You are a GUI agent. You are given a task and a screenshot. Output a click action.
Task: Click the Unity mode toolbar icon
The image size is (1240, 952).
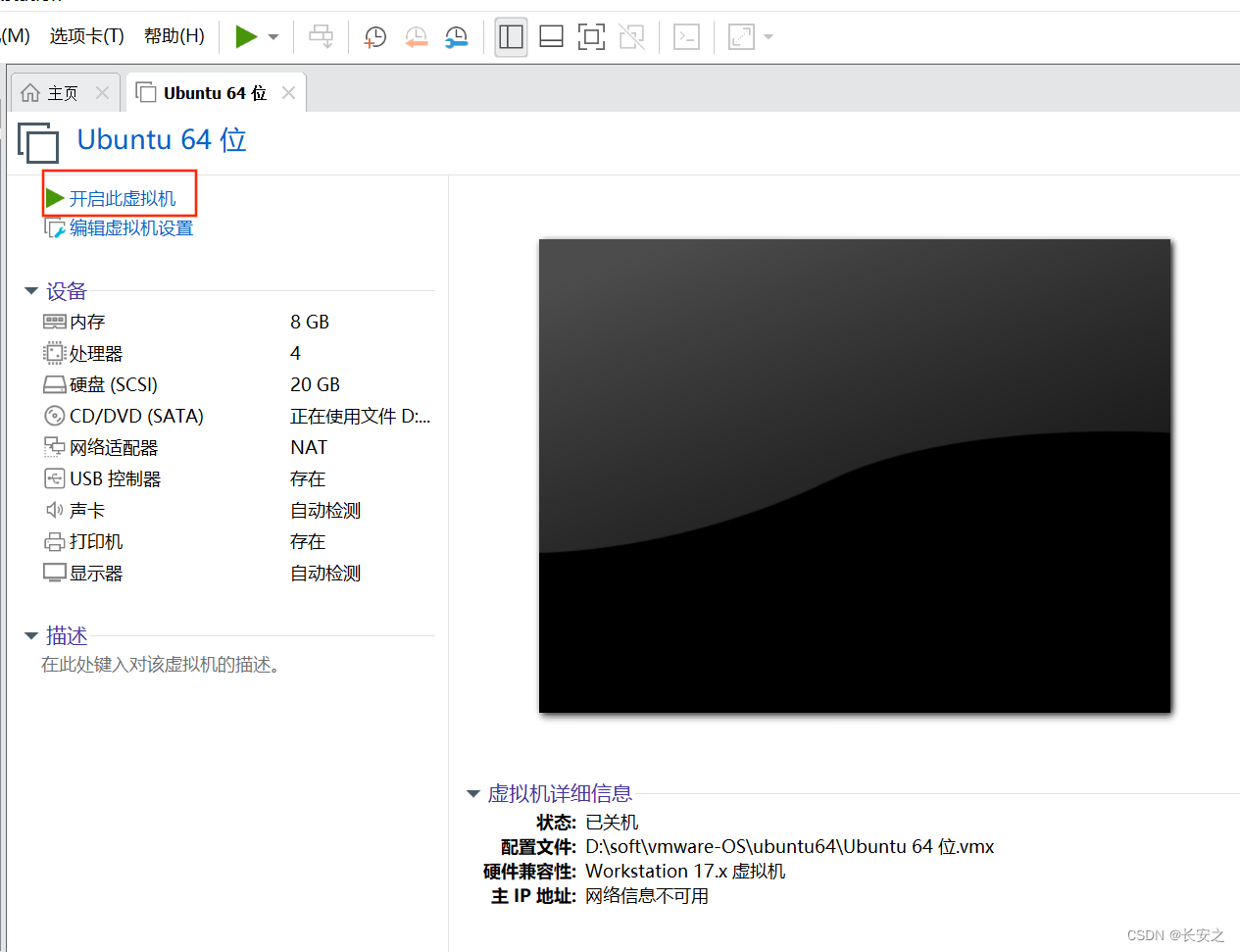coord(632,37)
